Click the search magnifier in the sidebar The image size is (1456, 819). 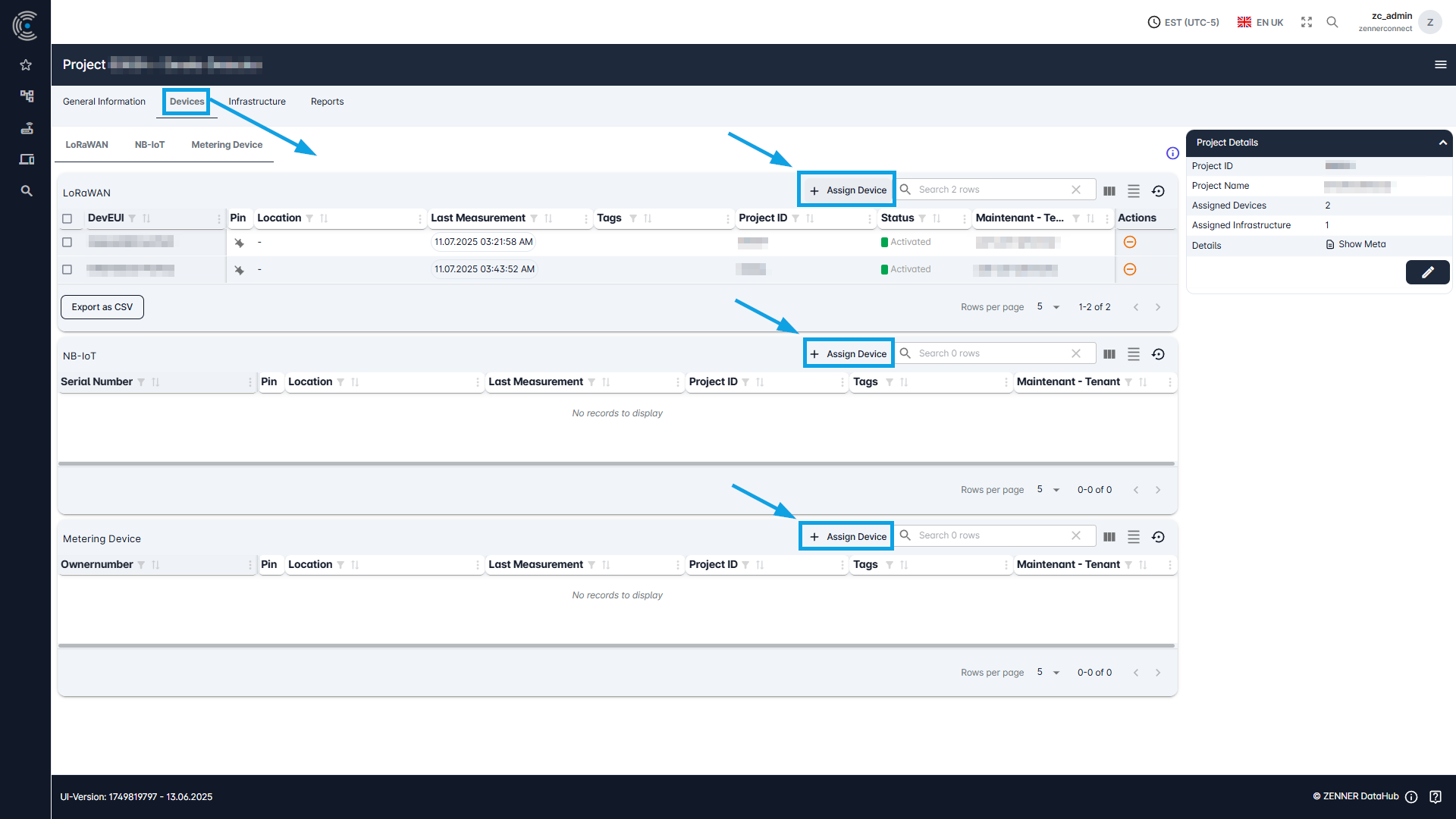[26, 190]
